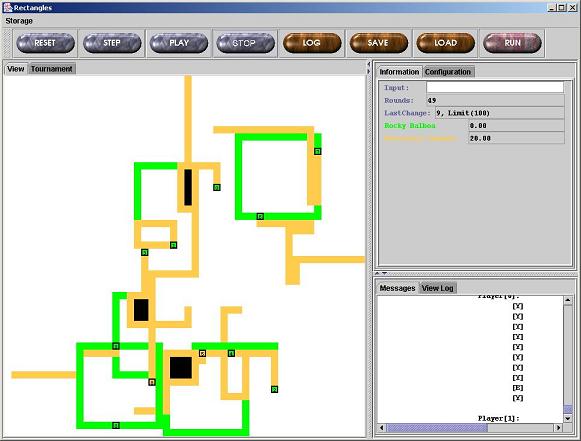581x441 pixels.
Task: Click the messages scrollbar up arrow
Action: tap(568, 300)
